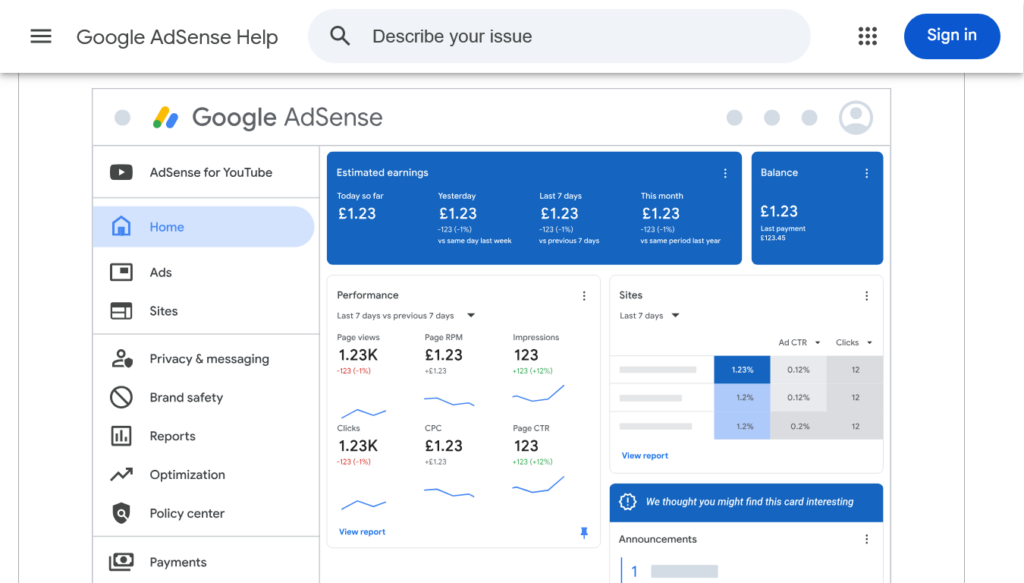Image resolution: width=1024 pixels, height=583 pixels.
Task: Click the banner text about interesting card
Action: pos(750,501)
